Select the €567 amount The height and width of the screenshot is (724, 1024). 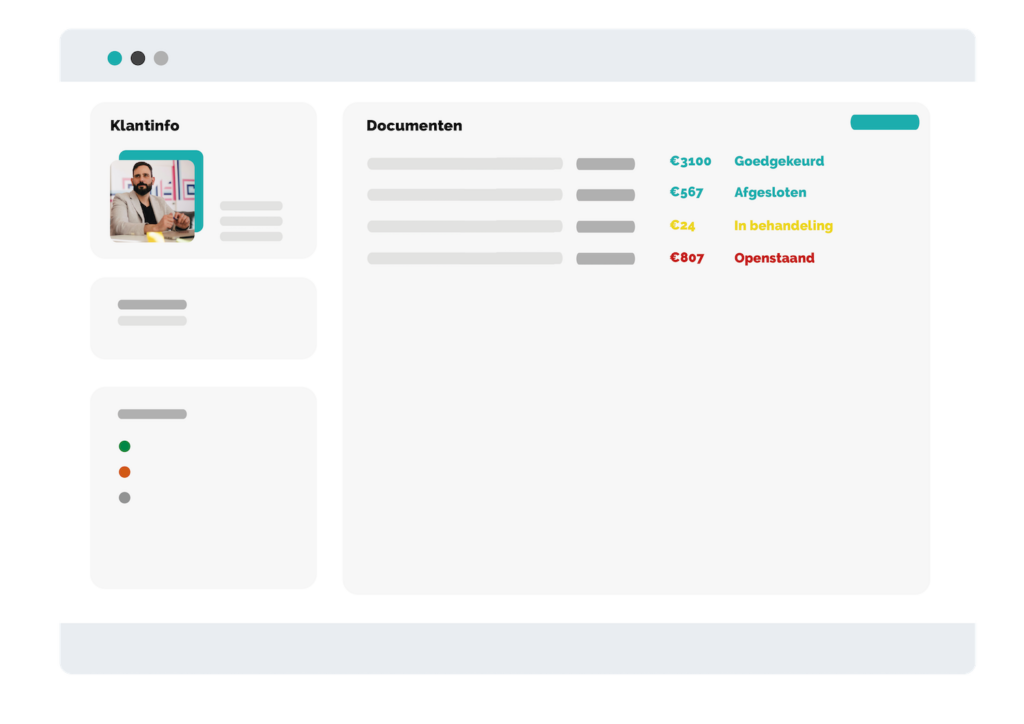pos(686,193)
